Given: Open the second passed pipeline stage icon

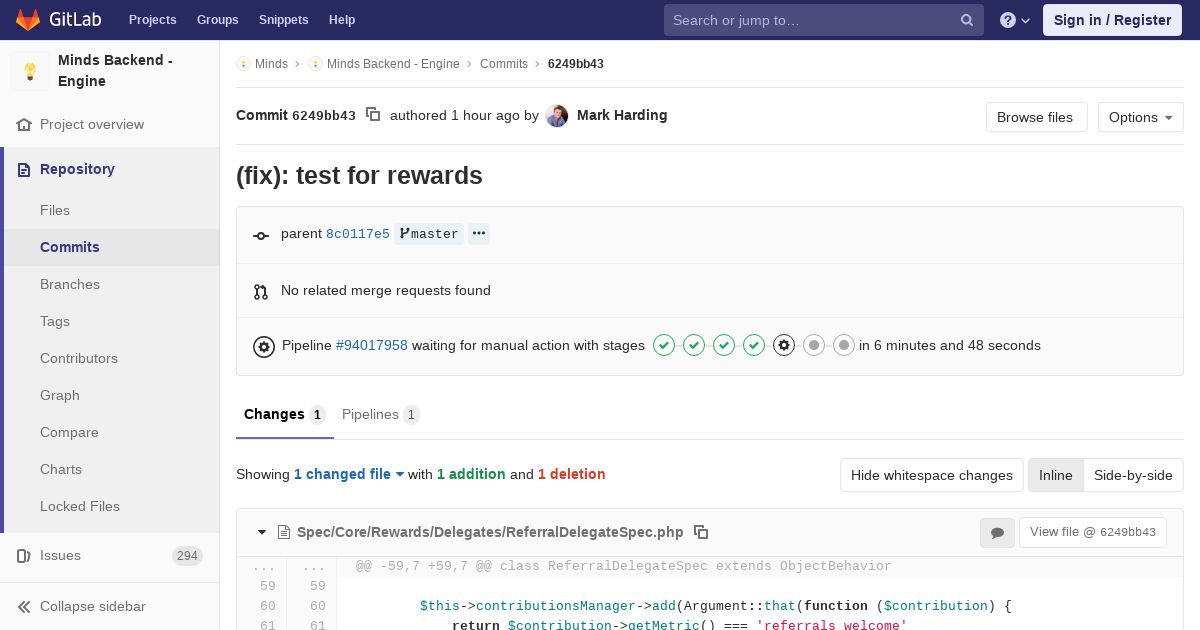Looking at the screenshot, I should 694,345.
